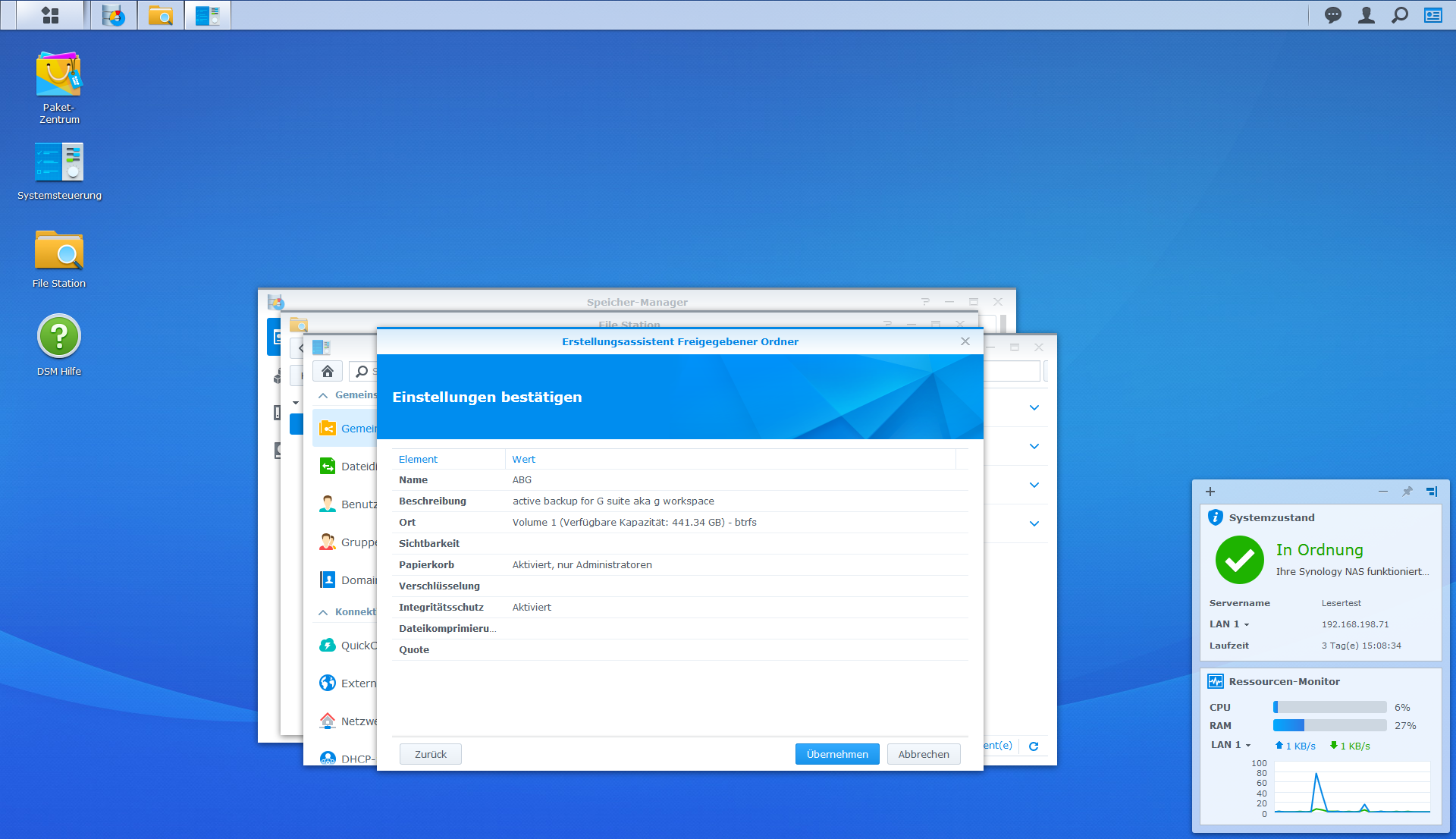Pin the widget panel
This screenshot has height=839, width=1456.
pyautogui.click(x=1407, y=492)
